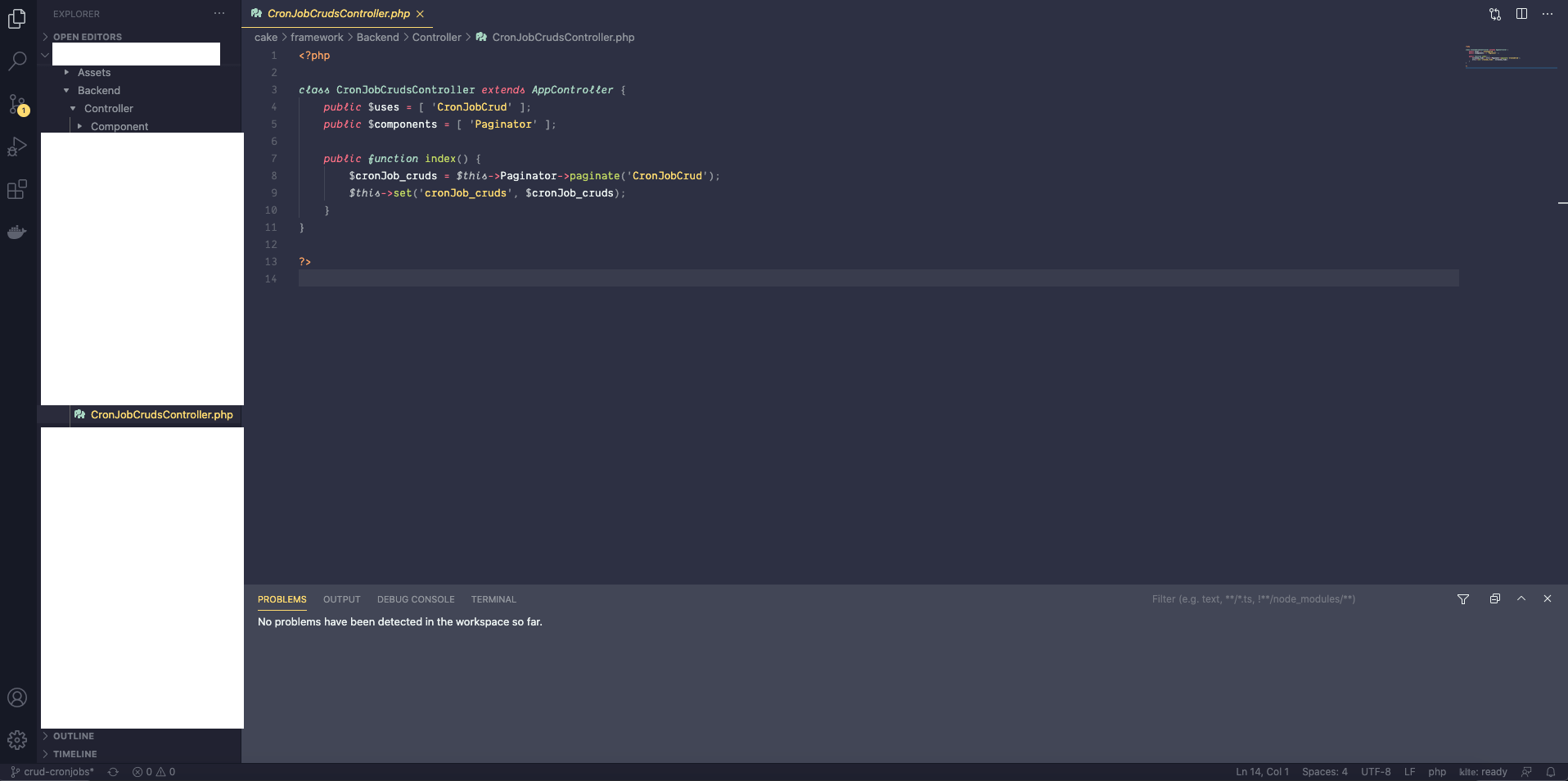
Task: Toggle Kite status in status bar
Action: coord(1482,771)
